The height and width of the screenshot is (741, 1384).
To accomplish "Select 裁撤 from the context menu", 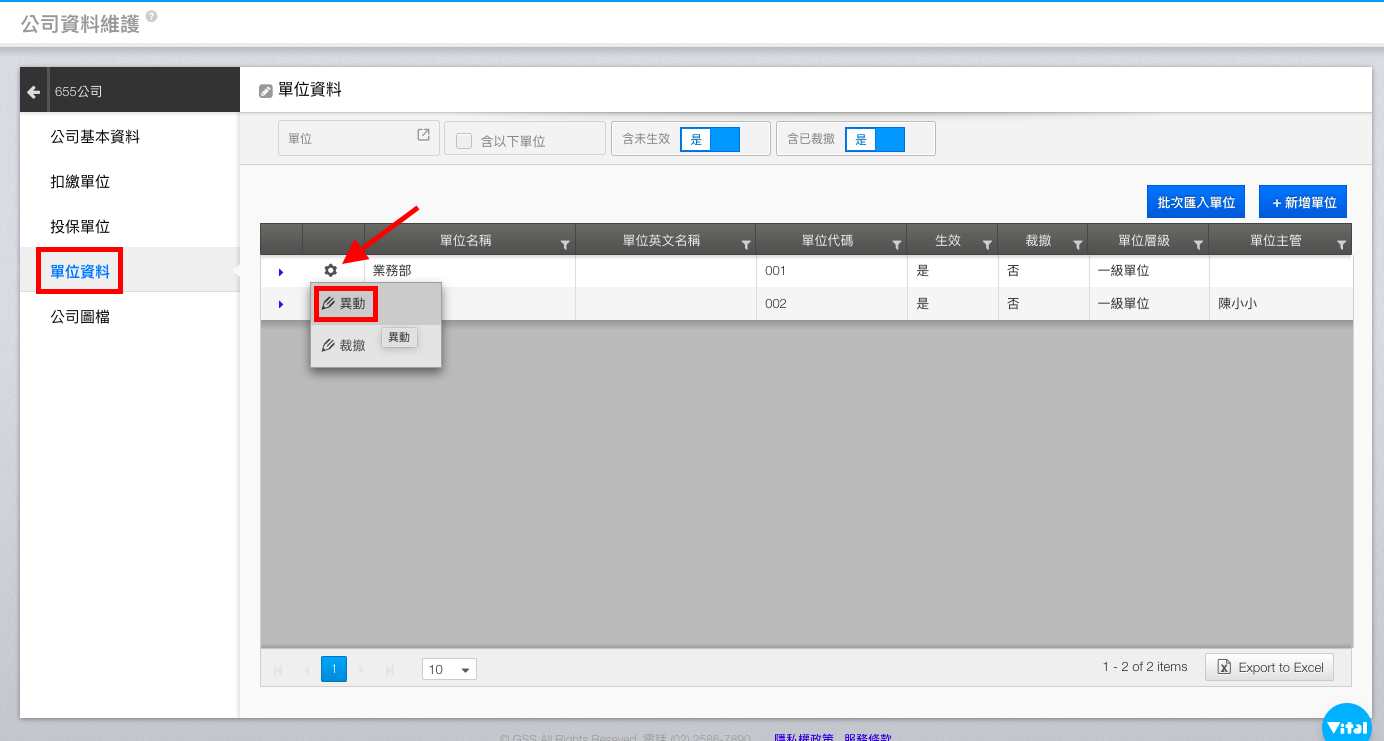I will [343, 345].
